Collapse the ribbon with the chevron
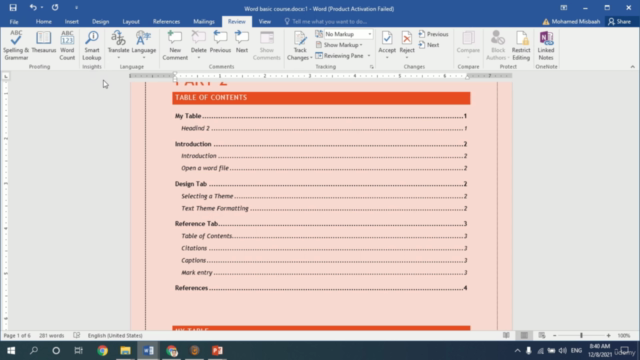The image size is (640, 360). point(633,67)
